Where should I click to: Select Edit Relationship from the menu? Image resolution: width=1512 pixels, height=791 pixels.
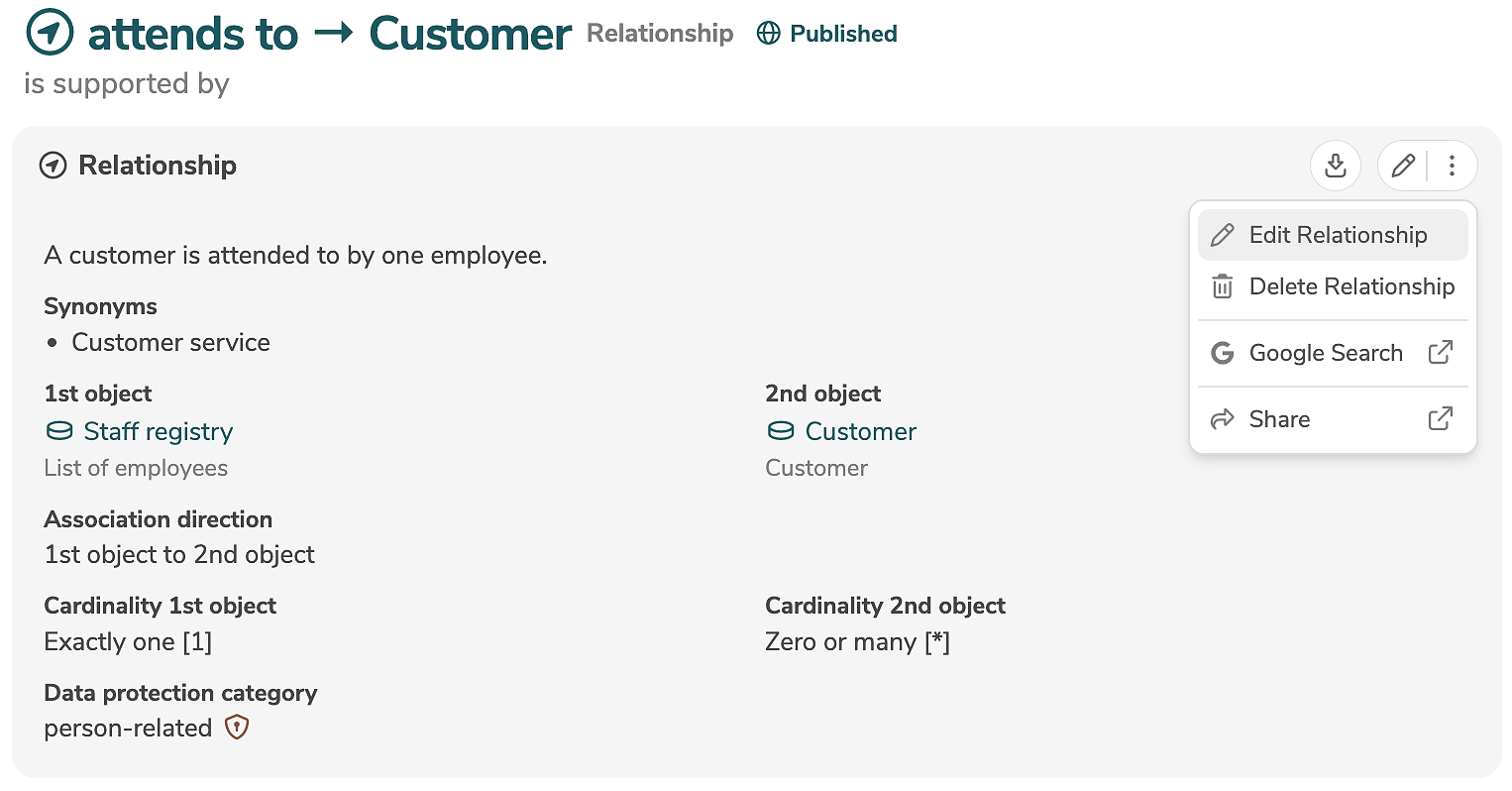(1337, 235)
